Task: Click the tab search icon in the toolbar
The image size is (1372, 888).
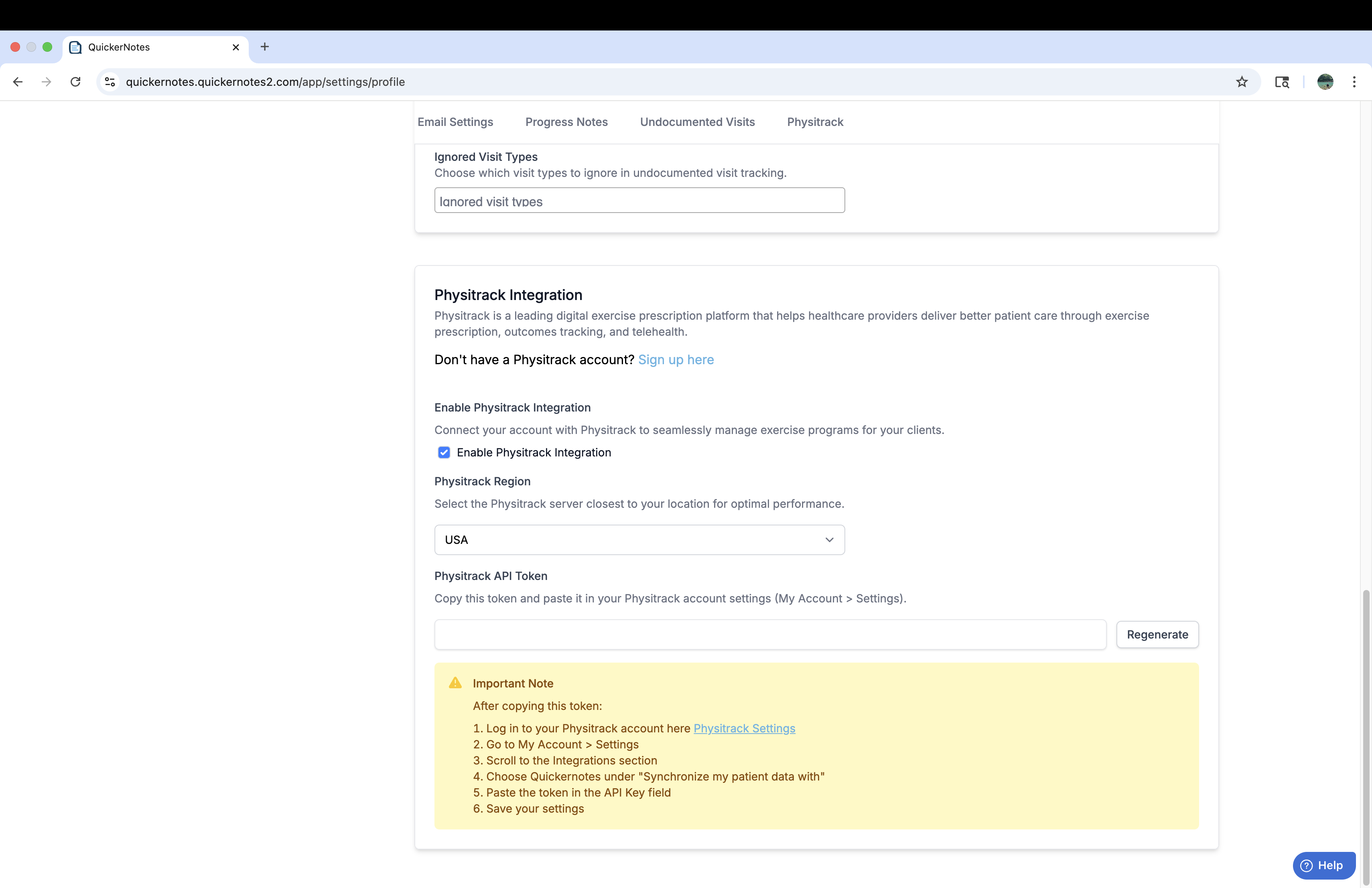Action: click(1281, 82)
